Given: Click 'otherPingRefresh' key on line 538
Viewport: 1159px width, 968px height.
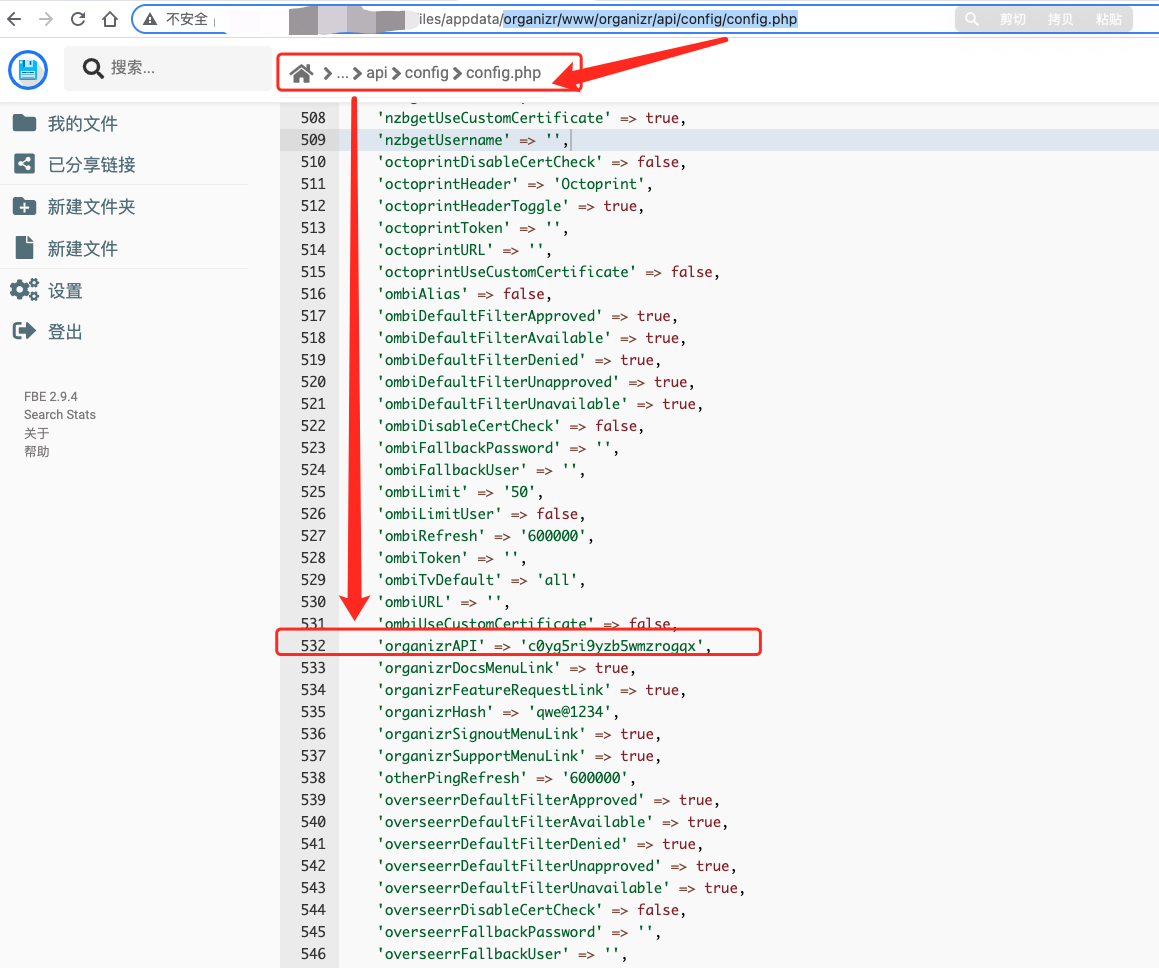Looking at the screenshot, I should (452, 778).
